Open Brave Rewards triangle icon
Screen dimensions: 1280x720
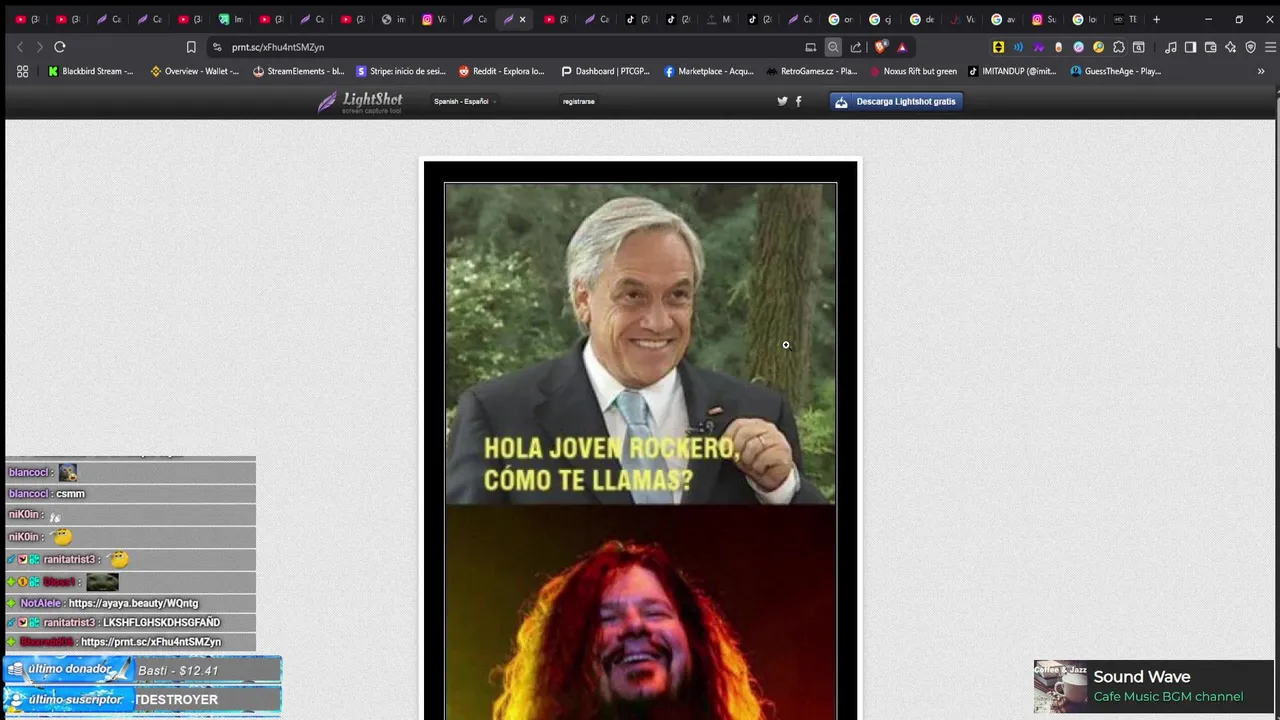click(902, 47)
